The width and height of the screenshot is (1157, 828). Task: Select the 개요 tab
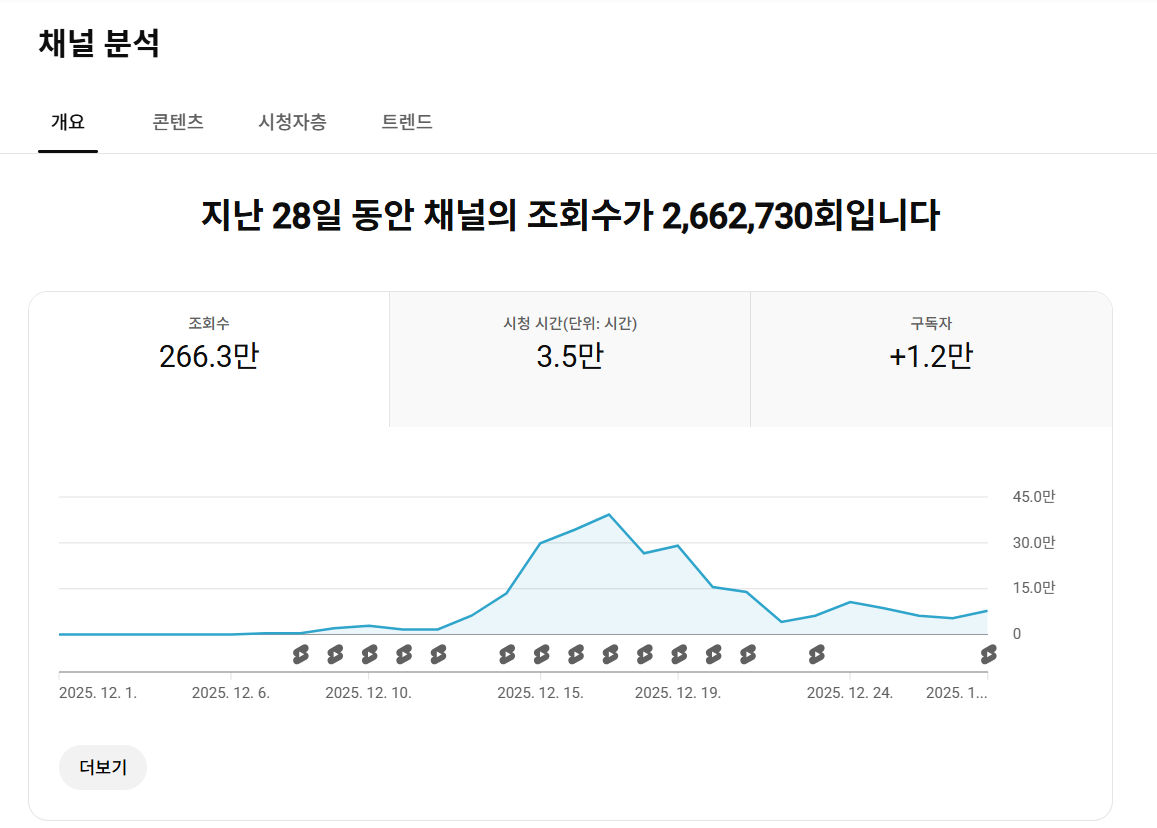(x=68, y=122)
